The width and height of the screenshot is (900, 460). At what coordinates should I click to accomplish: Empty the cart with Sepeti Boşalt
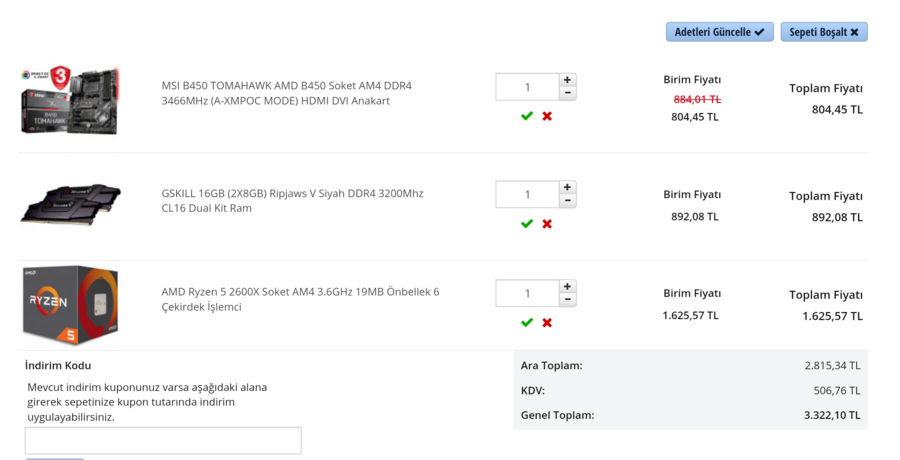click(x=824, y=32)
